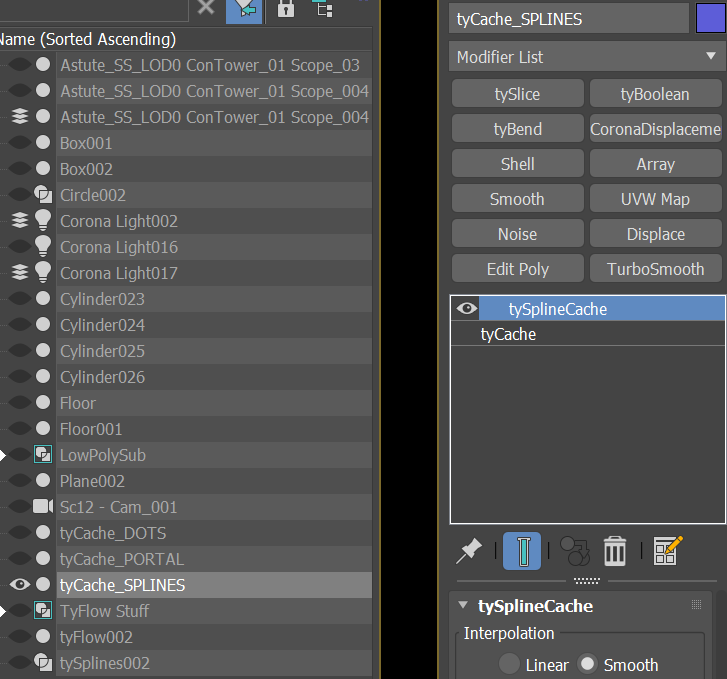Add the Edit Poly modifier
727x679 pixels.
pos(517,269)
